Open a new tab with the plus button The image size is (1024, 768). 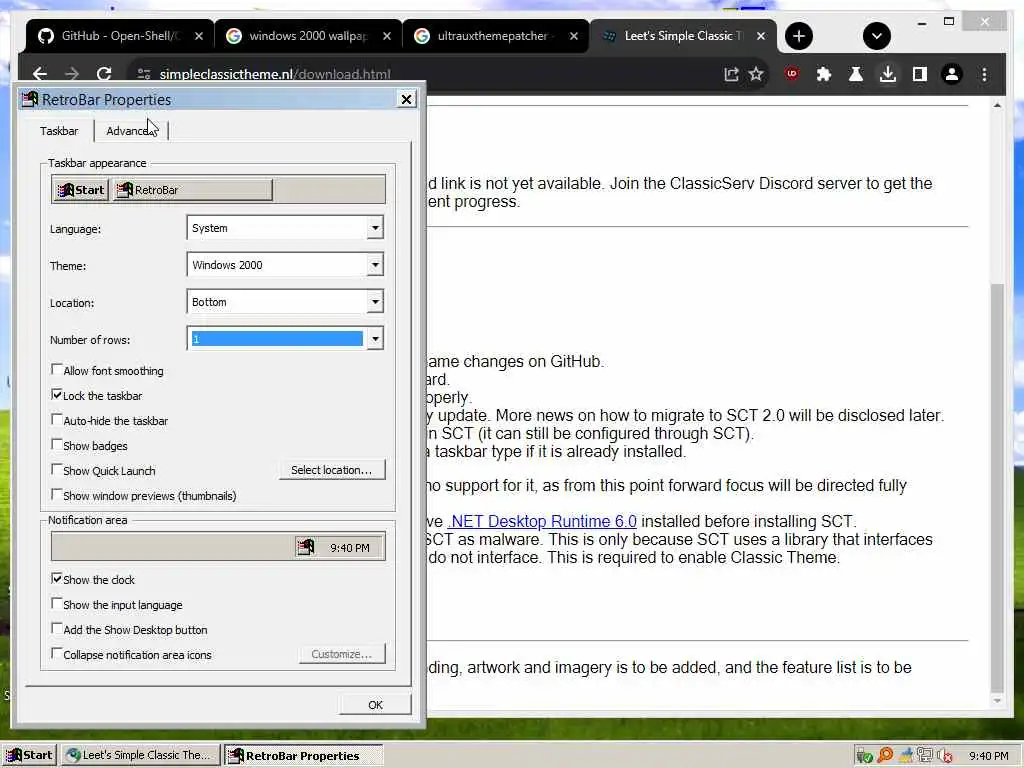(799, 36)
